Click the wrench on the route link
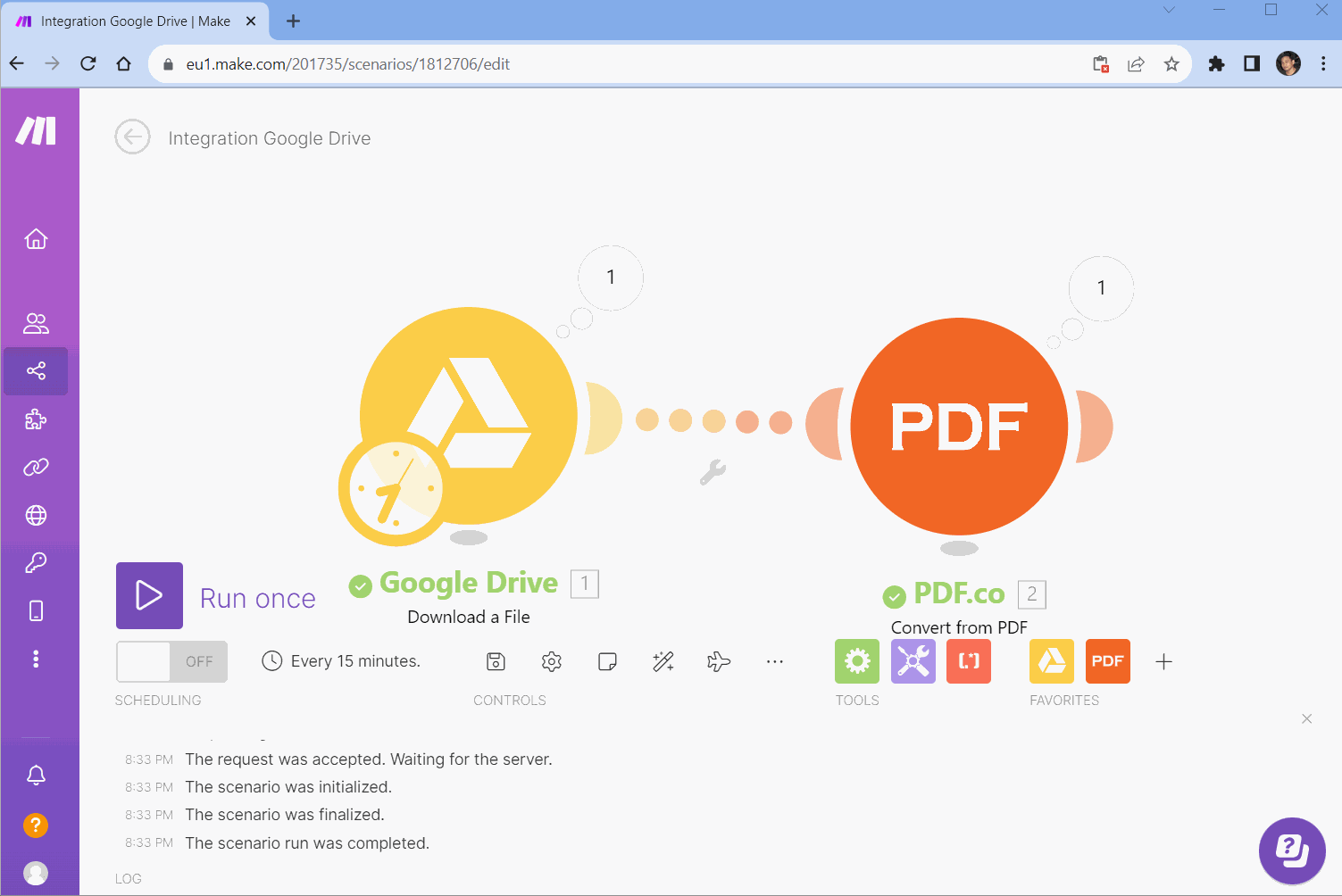This screenshot has width=1342, height=896. (713, 472)
